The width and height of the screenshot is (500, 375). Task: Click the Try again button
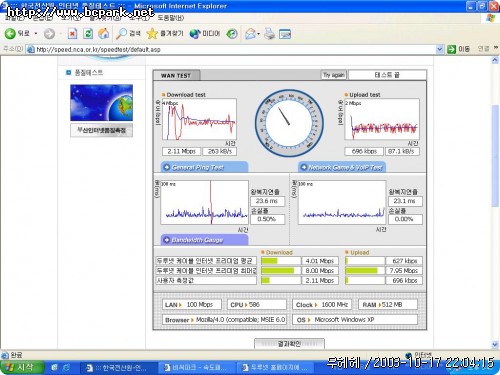[334, 75]
